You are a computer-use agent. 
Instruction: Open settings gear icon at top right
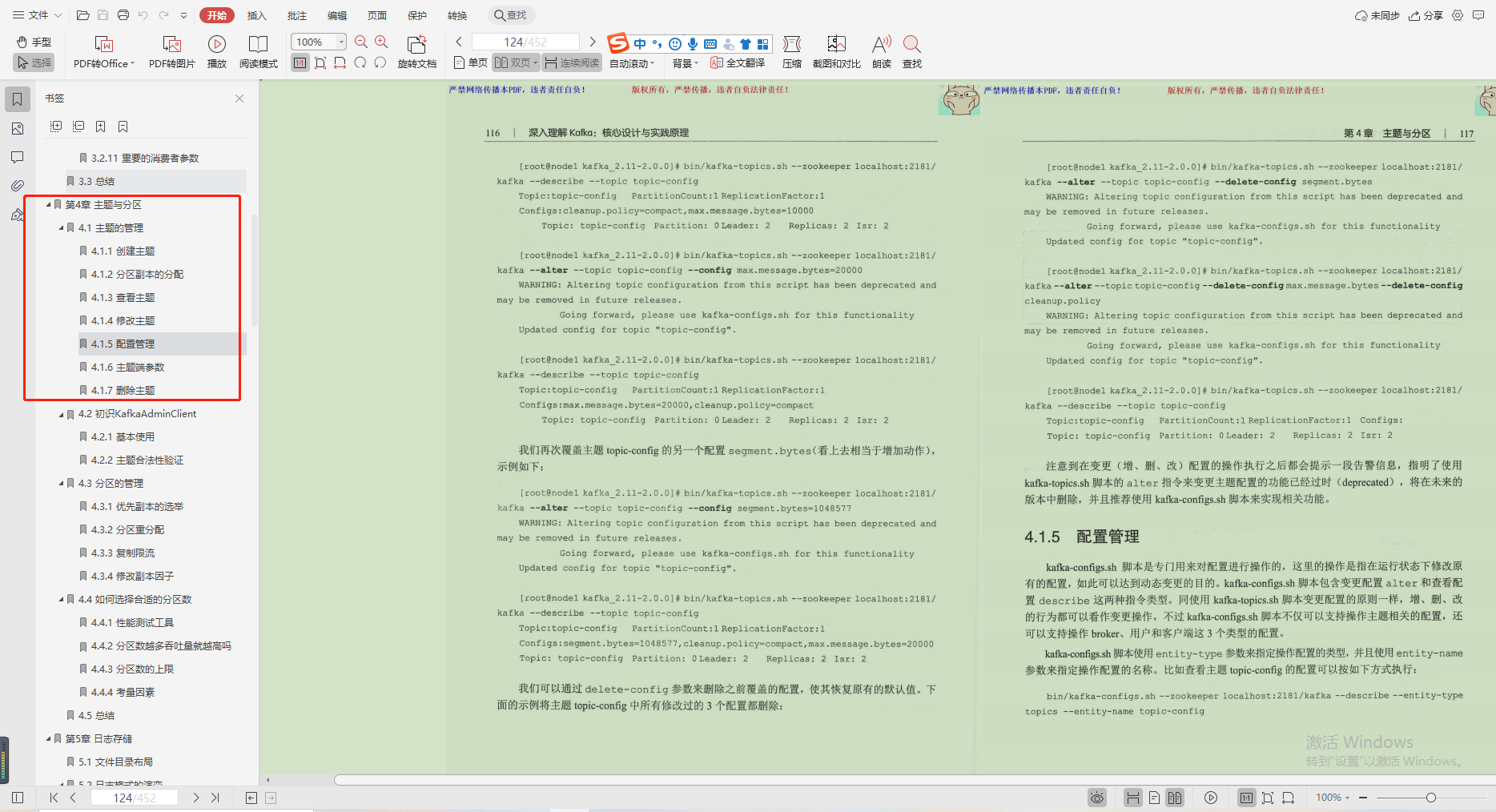1458,15
